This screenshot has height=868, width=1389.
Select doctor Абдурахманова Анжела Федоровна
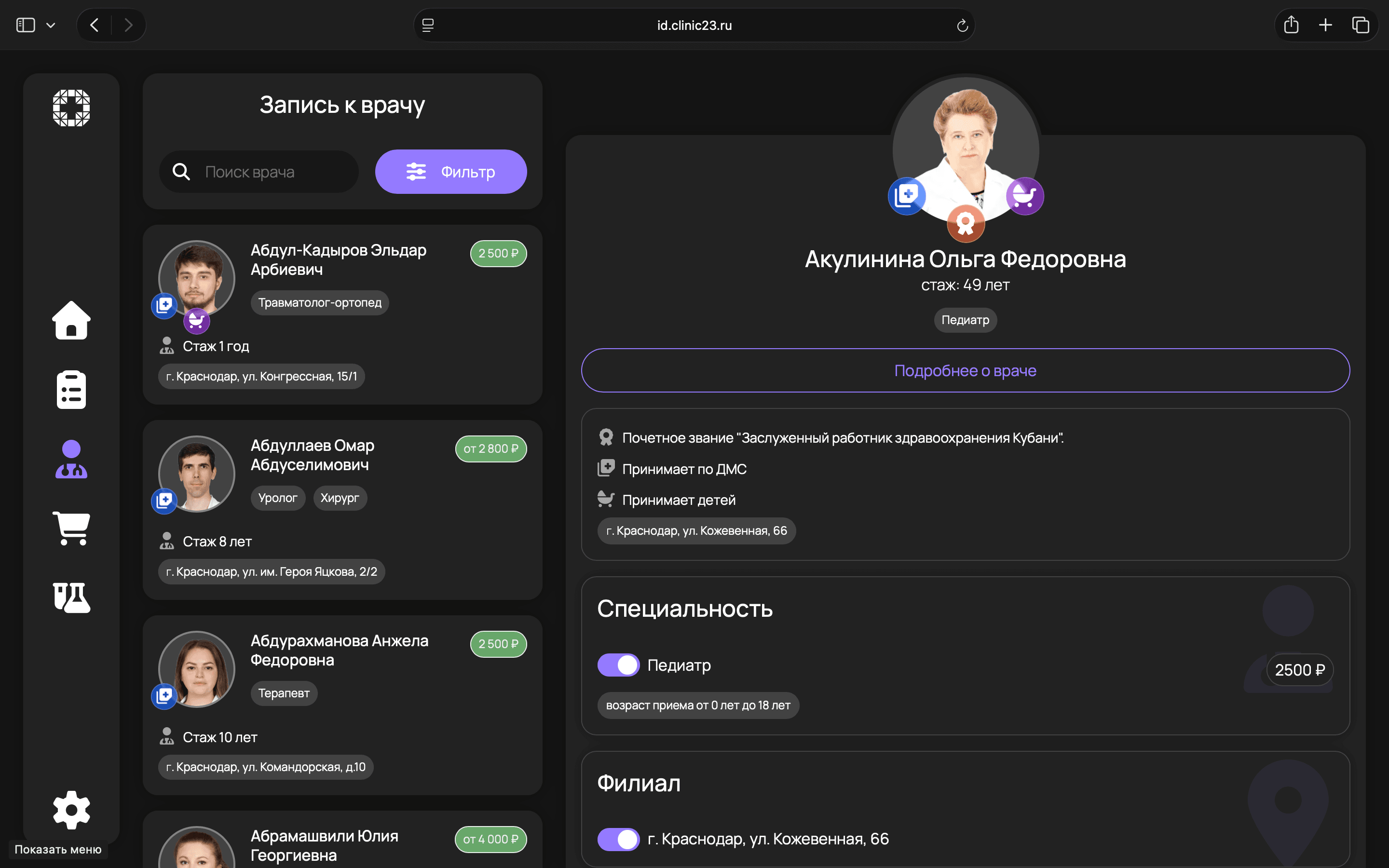(342, 705)
